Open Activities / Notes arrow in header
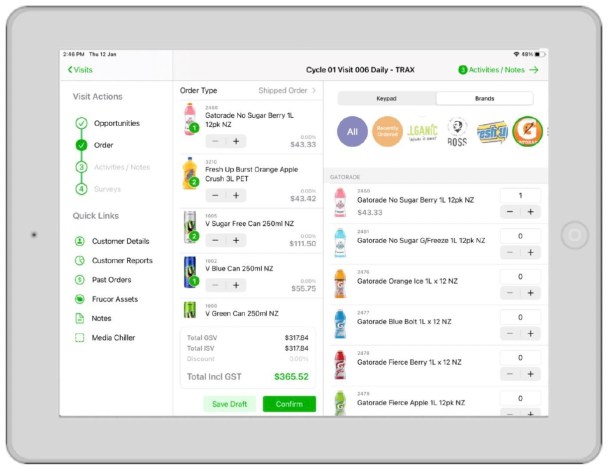This screenshot has height=469, width=608. (534, 70)
